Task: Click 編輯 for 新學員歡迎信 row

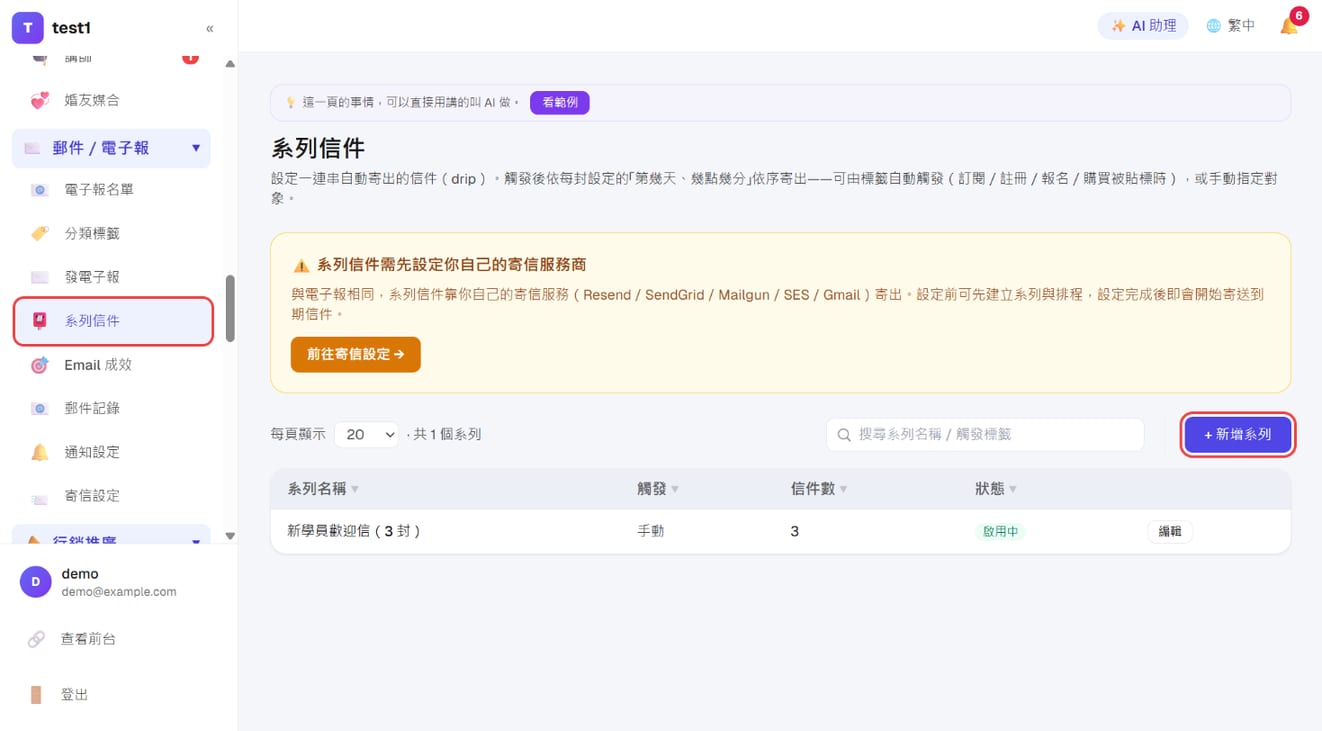Action: pos(1170,532)
